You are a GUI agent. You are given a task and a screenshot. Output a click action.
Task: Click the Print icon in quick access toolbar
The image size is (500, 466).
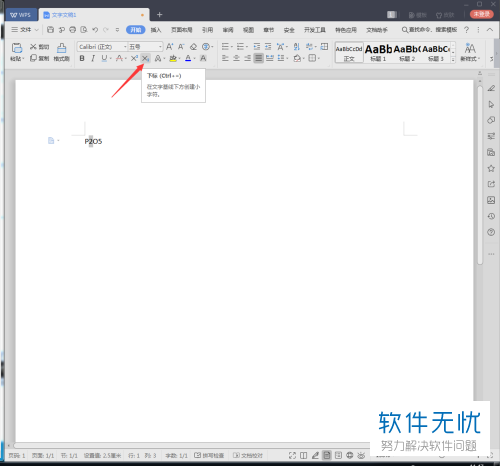click(72, 30)
